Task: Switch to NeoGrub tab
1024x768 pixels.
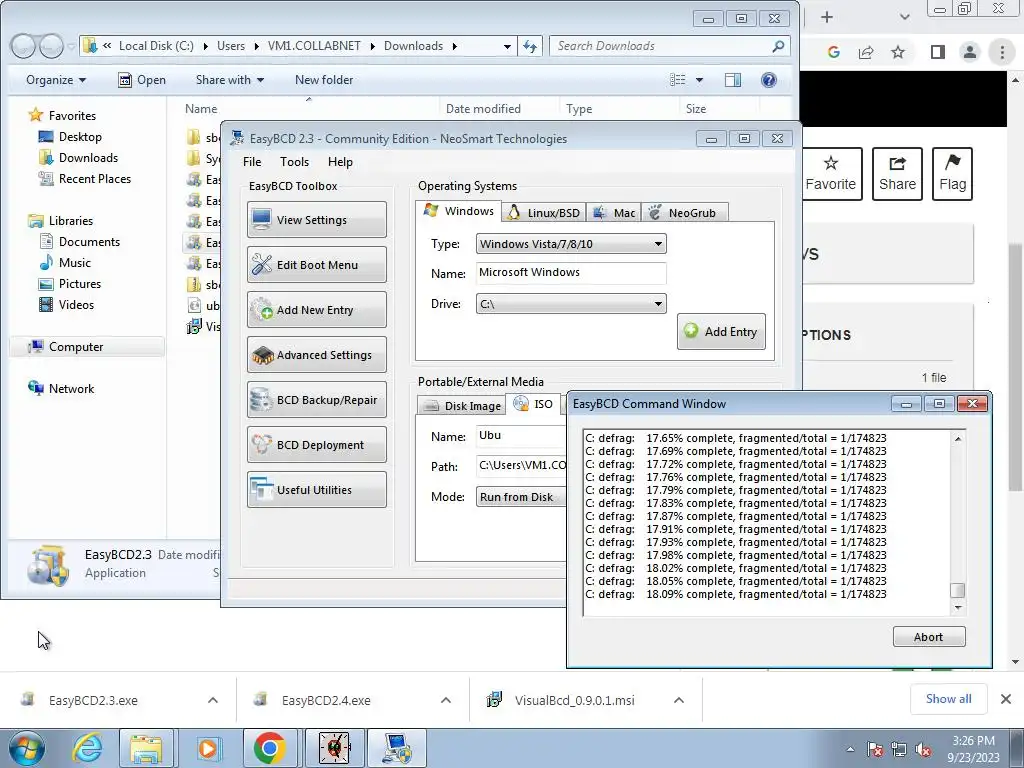Action: 684,213
